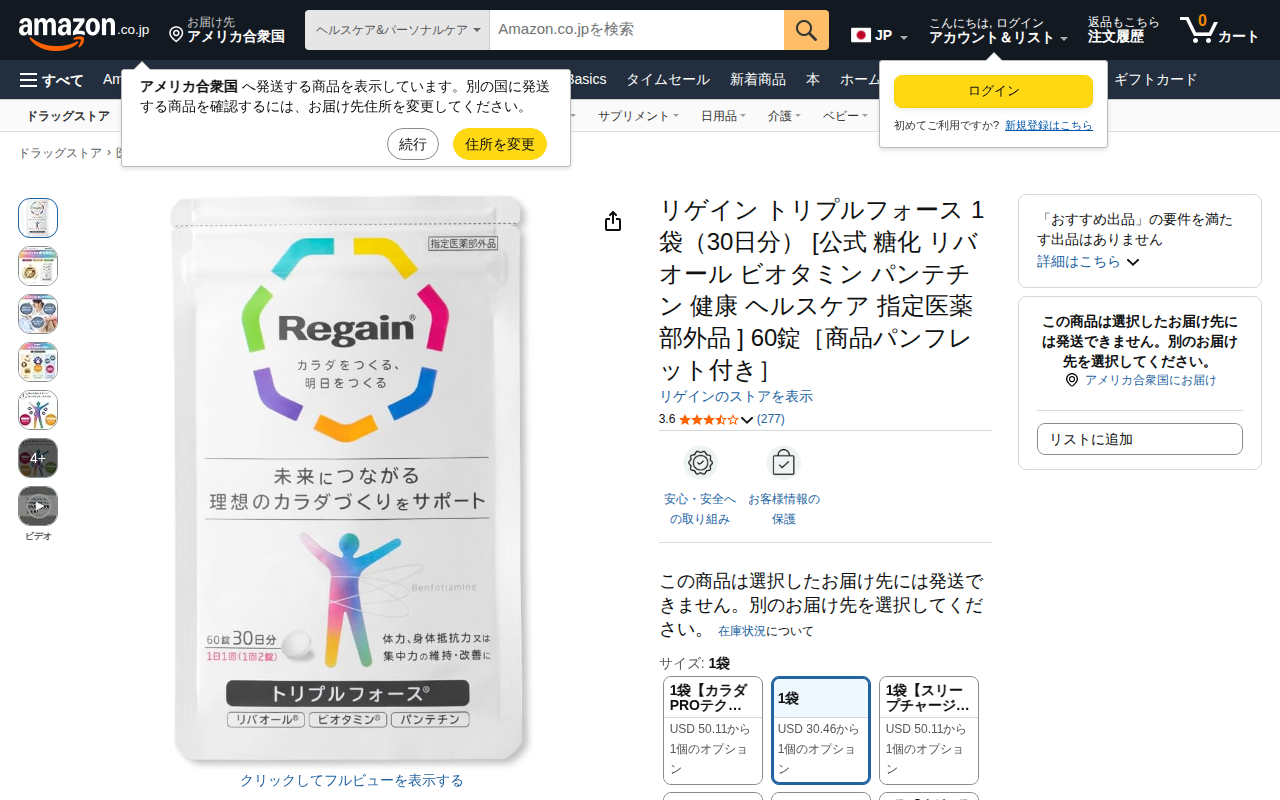
Task: Open ギフトカード in the navigation bar
Action: [1155, 80]
